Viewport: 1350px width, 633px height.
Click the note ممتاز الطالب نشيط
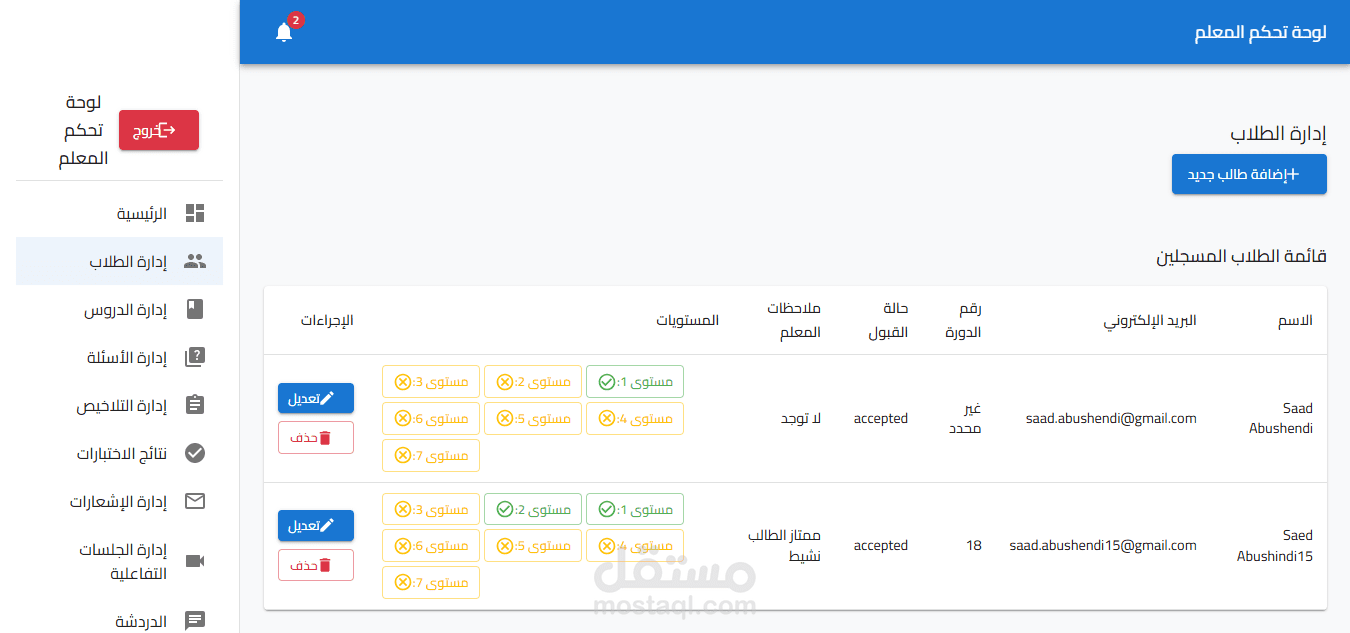(784, 545)
